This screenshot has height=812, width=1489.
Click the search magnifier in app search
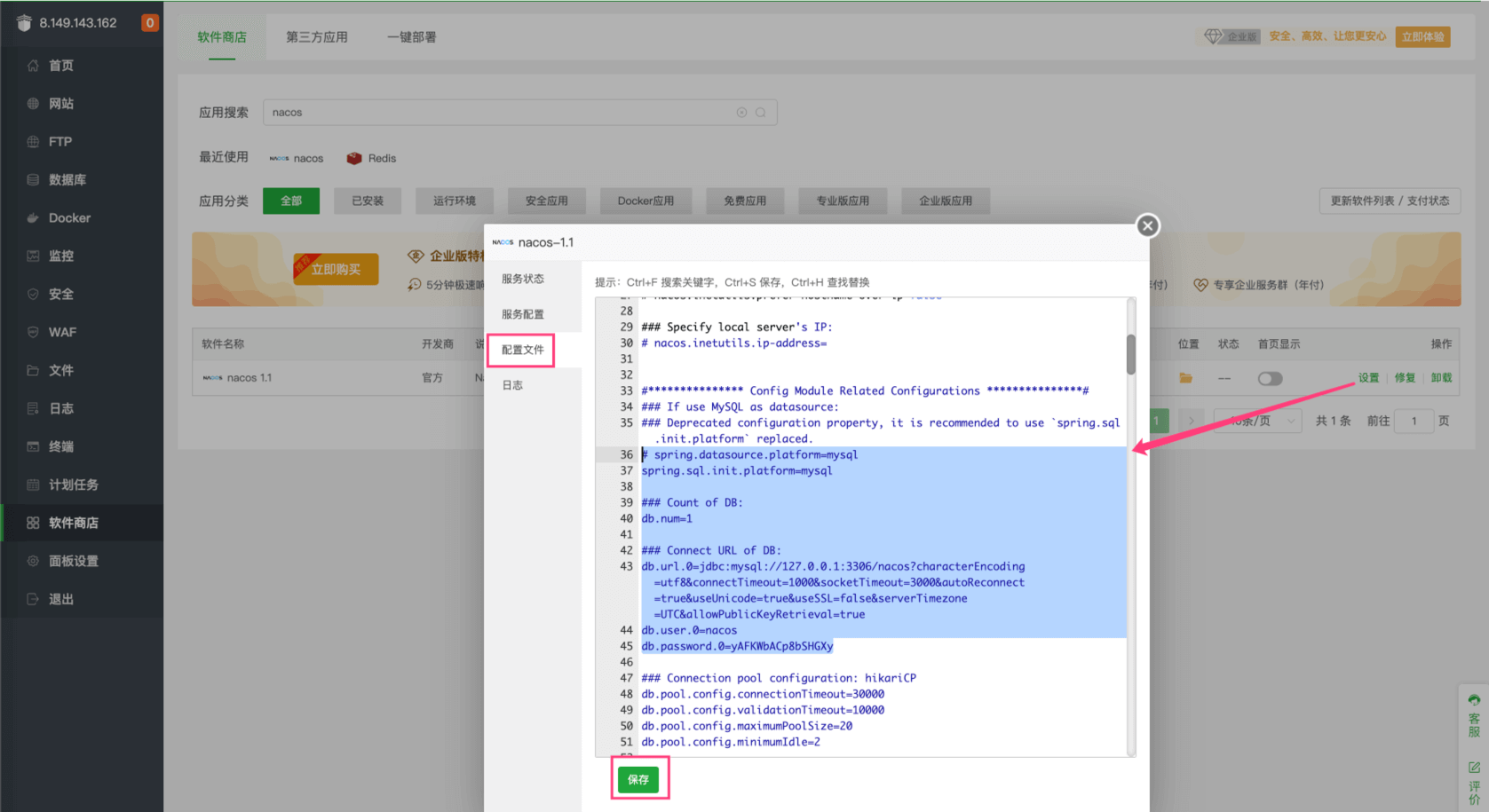[x=761, y=113]
